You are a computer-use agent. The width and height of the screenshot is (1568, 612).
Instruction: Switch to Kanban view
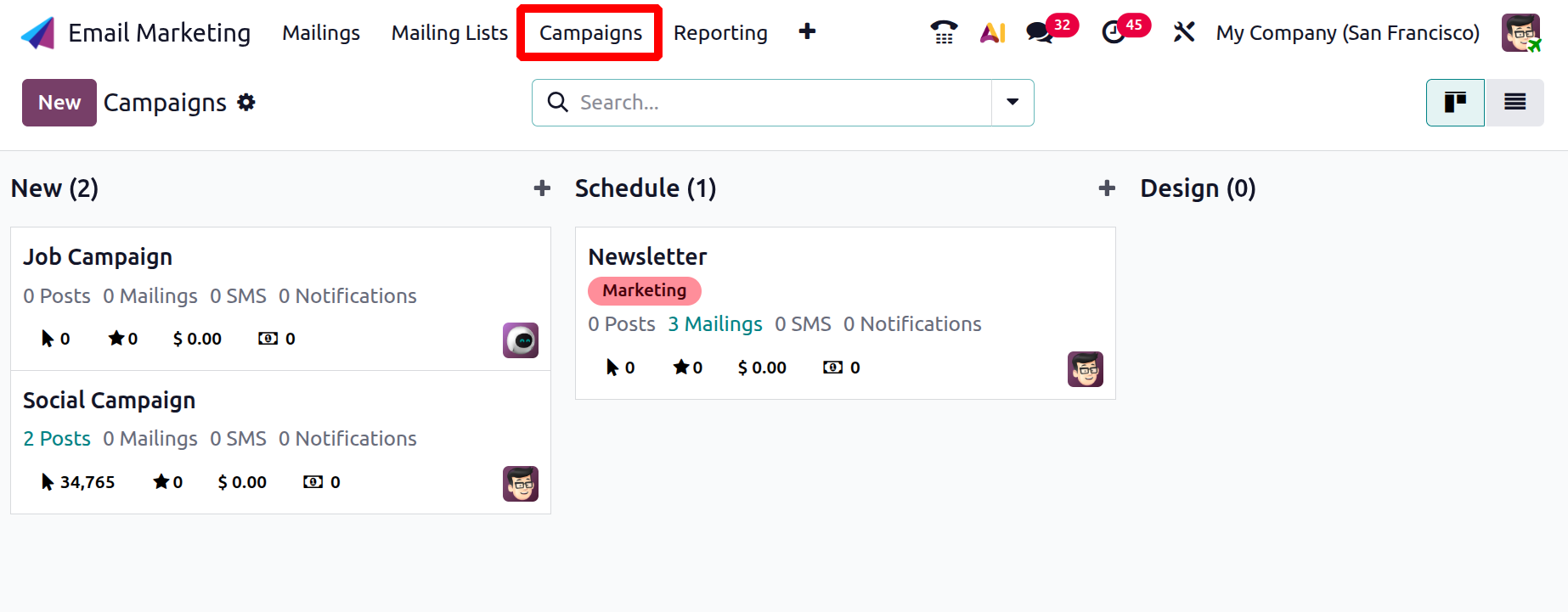click(1454, 103)
